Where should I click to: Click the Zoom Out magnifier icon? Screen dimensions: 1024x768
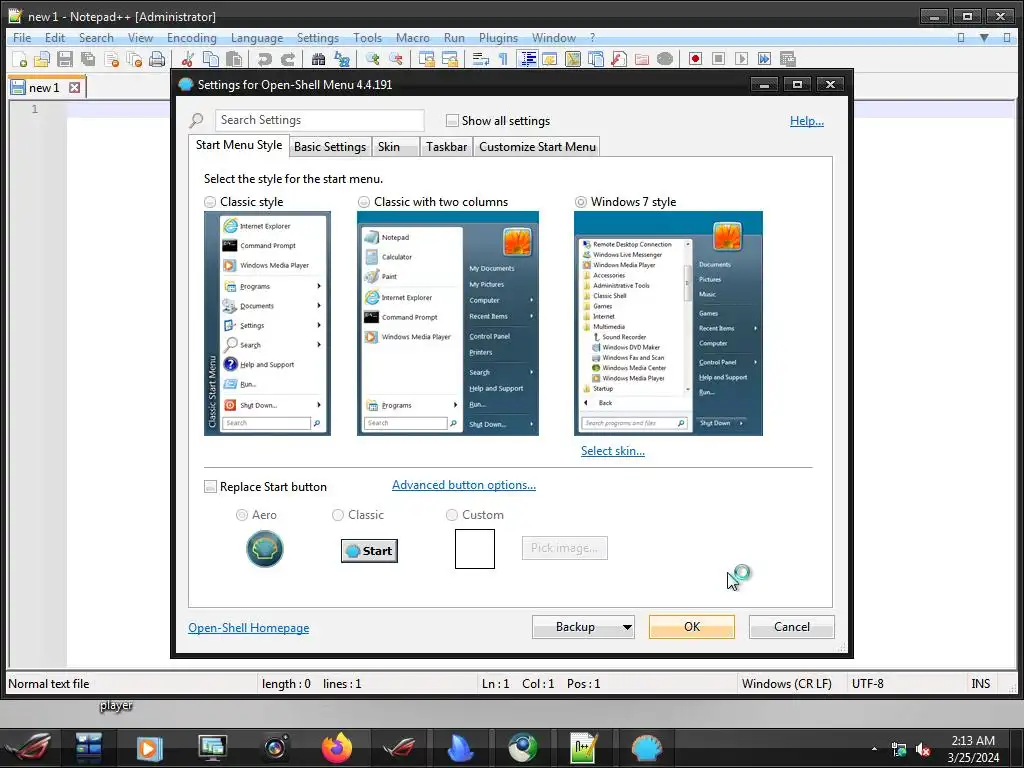pos(395,59)
